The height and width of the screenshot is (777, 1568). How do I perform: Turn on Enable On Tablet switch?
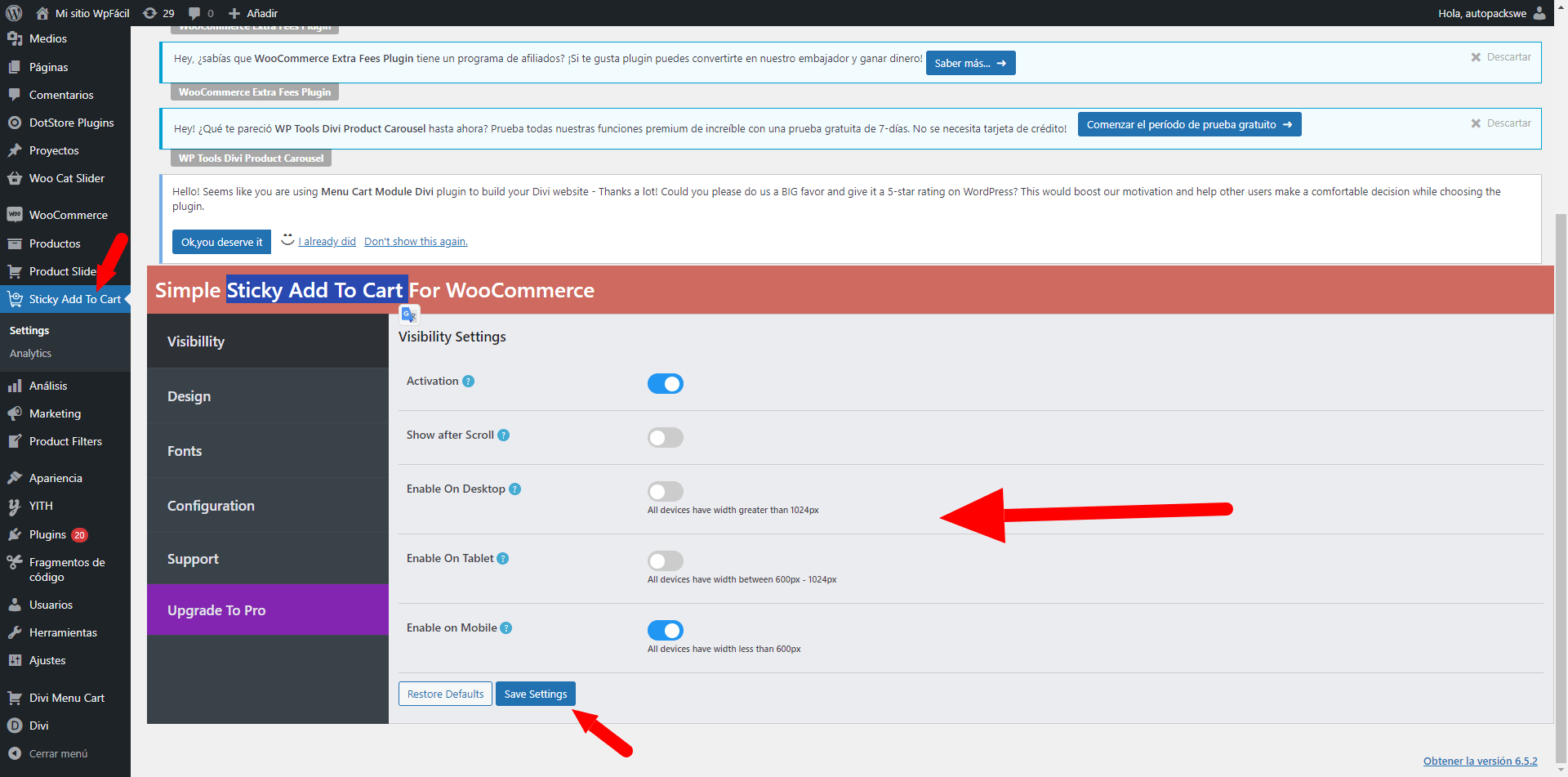tap(666, 560)
